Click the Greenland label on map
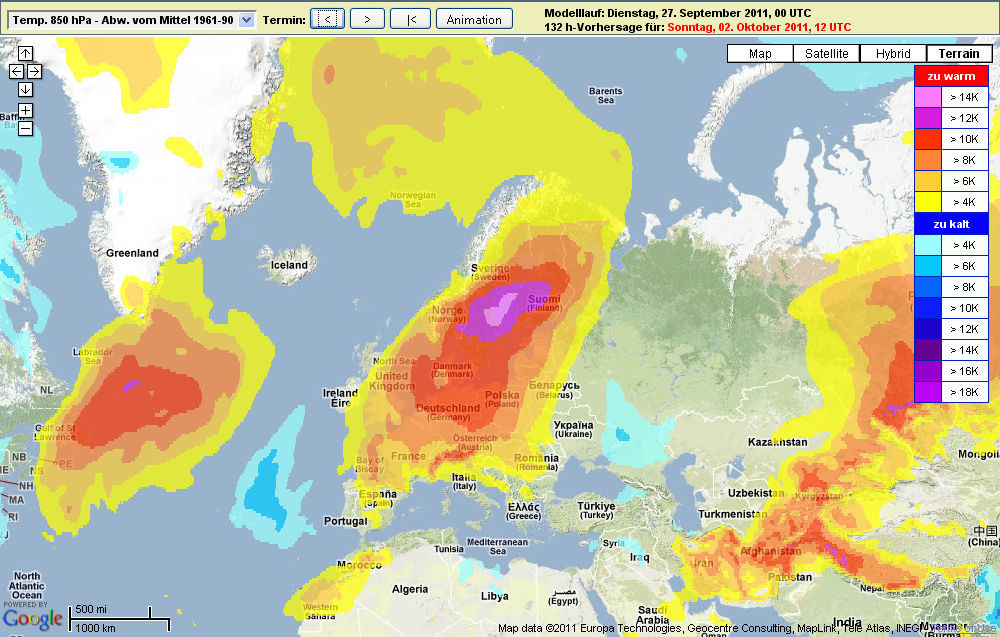This screenshot has width=1000, height=637. 132,253
